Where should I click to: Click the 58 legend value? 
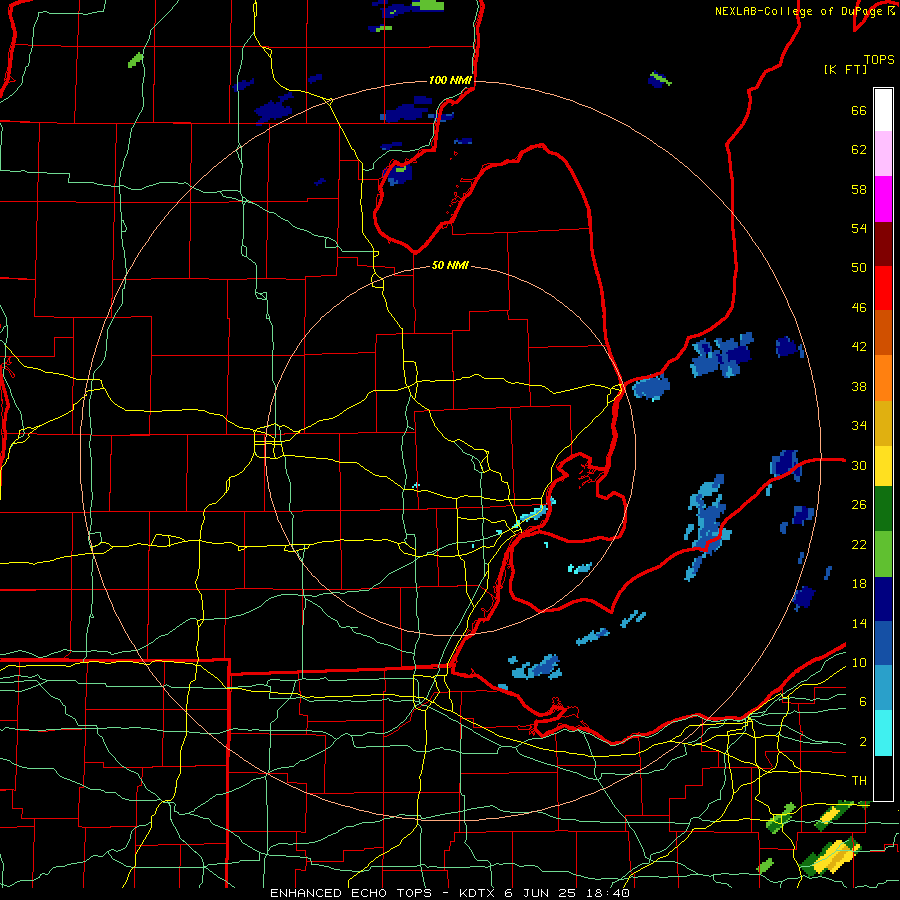coord(859,189)
